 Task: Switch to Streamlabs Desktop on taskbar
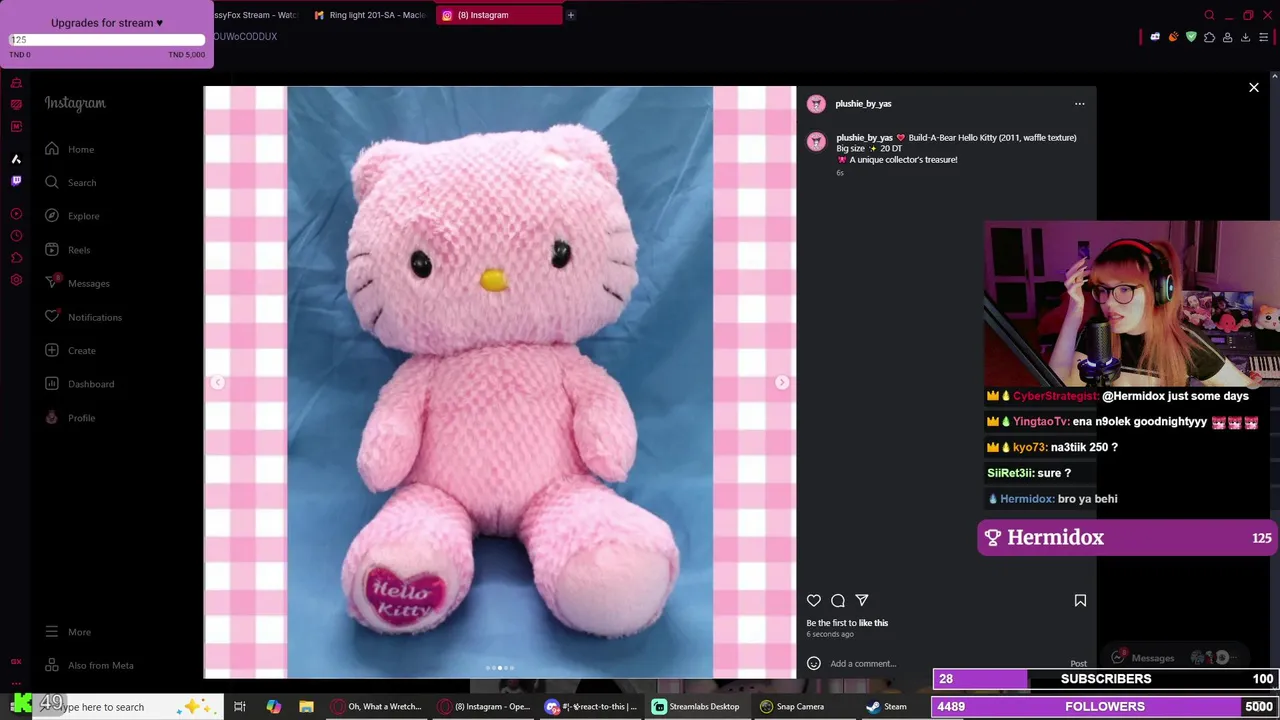pos(696,707)
